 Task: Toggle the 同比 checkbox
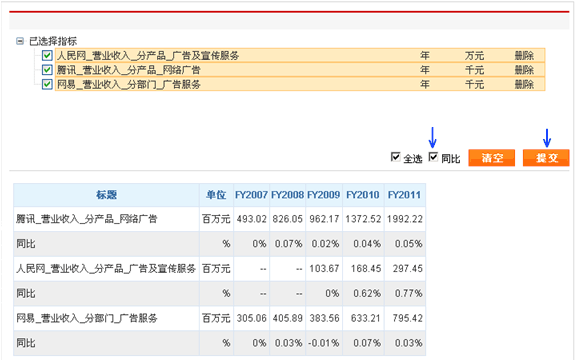coord(433,157)
